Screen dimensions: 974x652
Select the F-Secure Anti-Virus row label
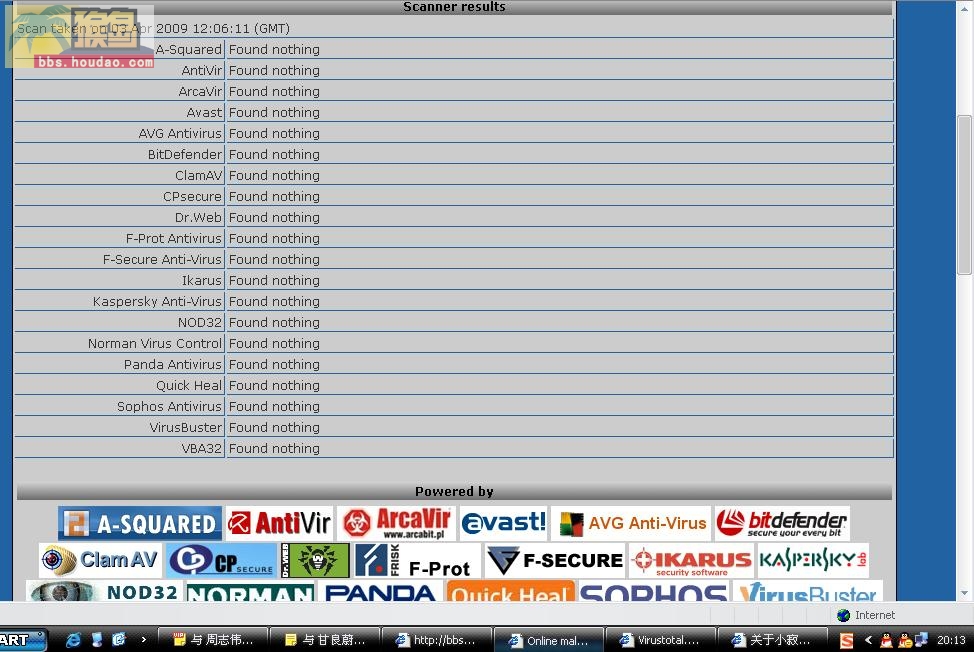pos(162,260)
